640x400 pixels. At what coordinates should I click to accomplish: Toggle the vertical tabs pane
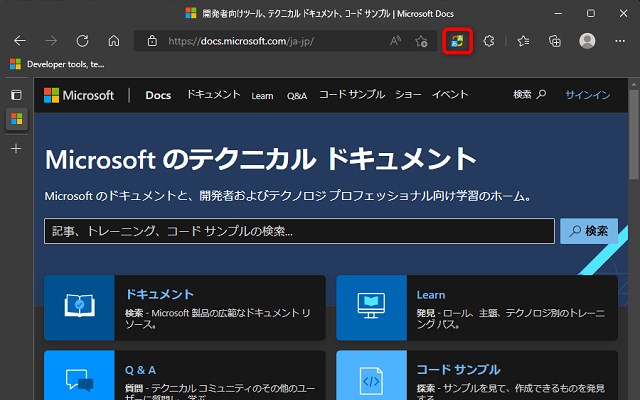(x=16, y=95)
